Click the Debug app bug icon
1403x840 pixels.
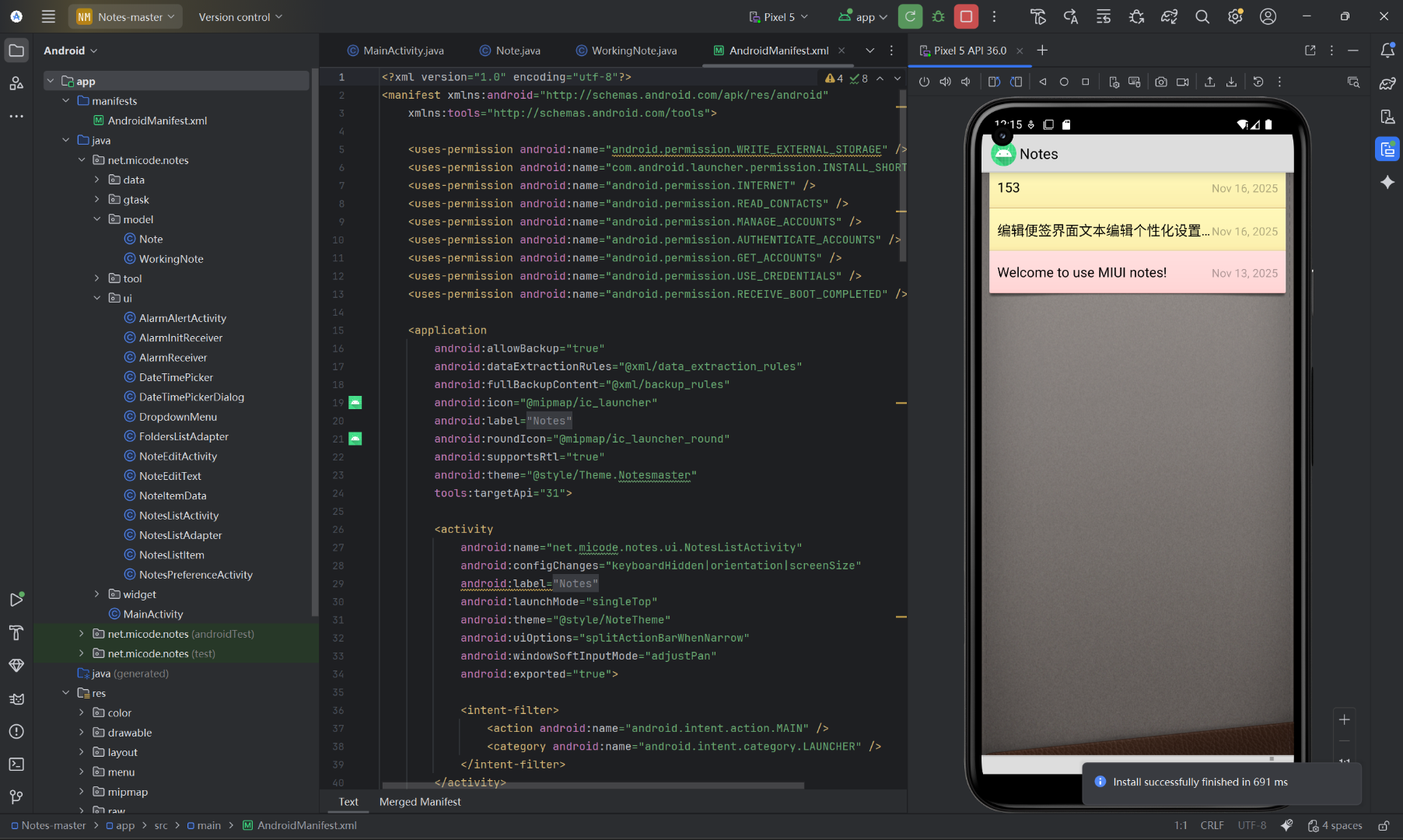(x=938, y=16)
